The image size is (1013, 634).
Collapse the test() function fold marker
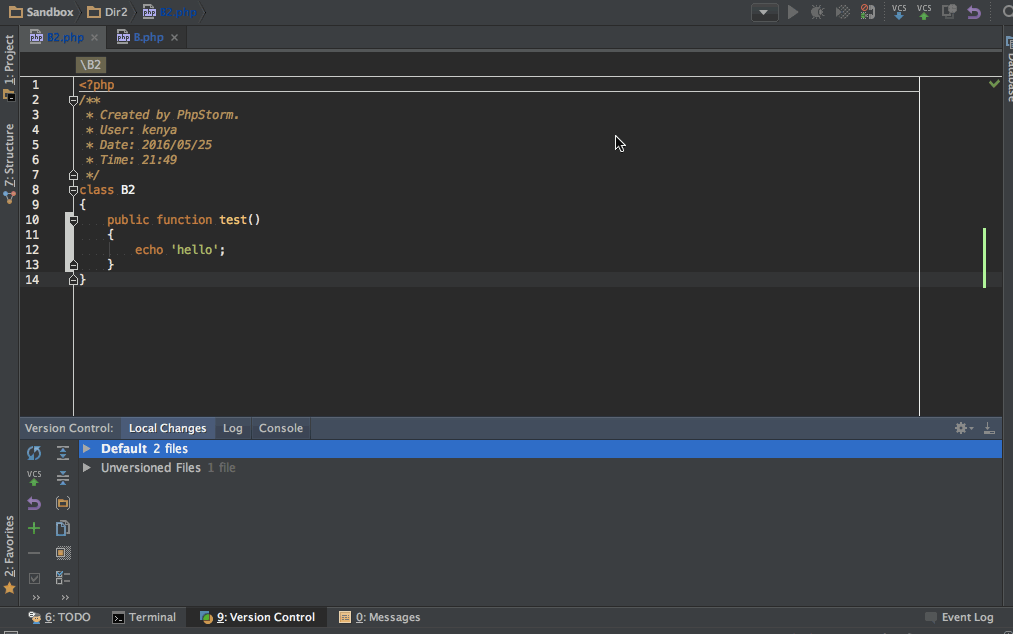tap(73, 220)
